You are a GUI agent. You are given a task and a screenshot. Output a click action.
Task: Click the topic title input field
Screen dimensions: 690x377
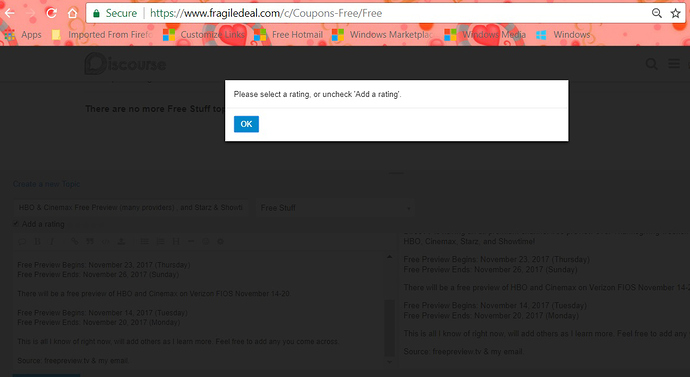(x=131, y=208)
